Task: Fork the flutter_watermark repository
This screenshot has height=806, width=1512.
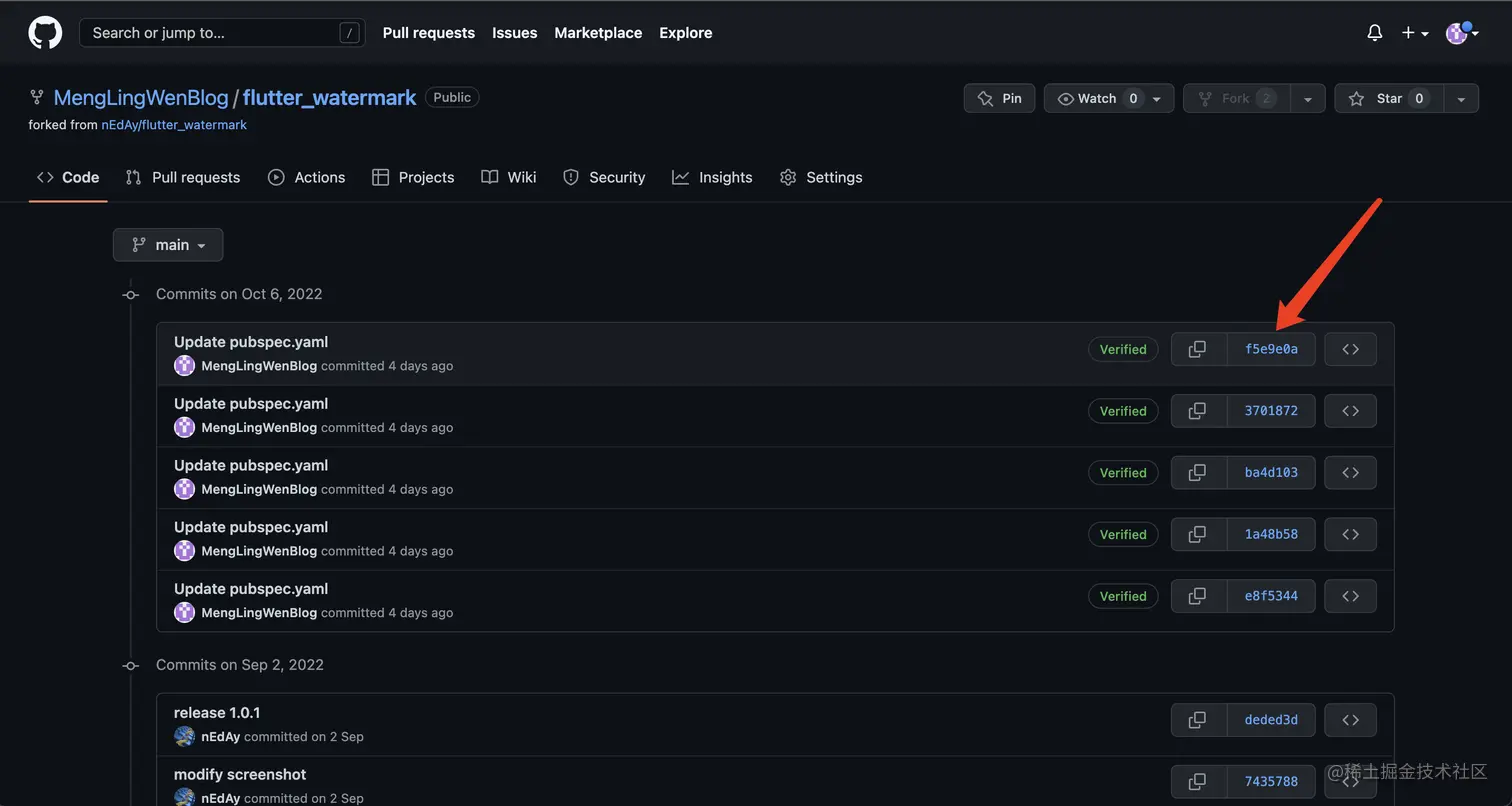Action: pos(1237,98)
